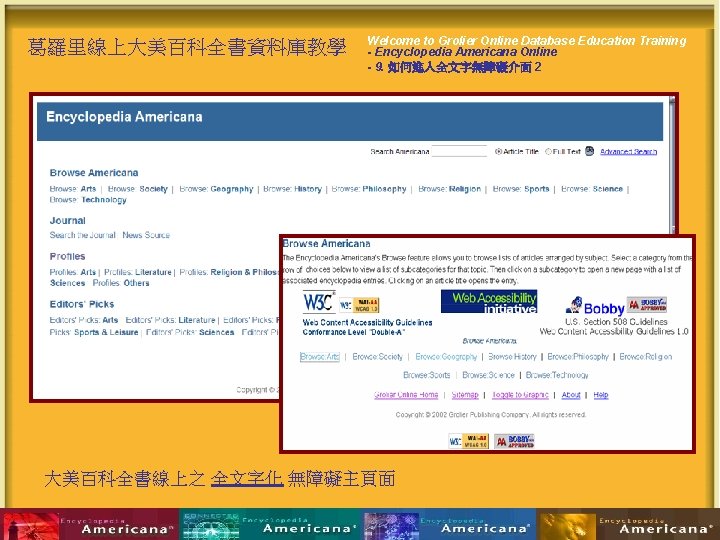
Task: Click the teal Encyclopedia Americana banner thumbnail
Action: pyautogui.click(x=271, y=524)
